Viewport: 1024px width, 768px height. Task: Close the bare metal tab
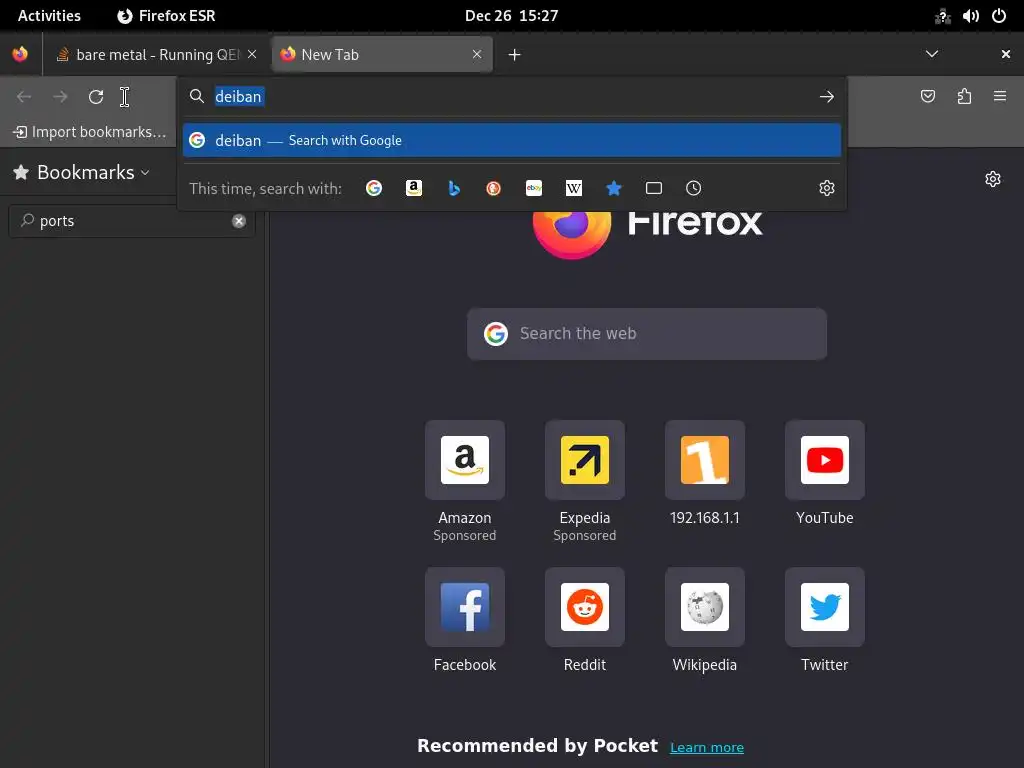coord(252,54)
